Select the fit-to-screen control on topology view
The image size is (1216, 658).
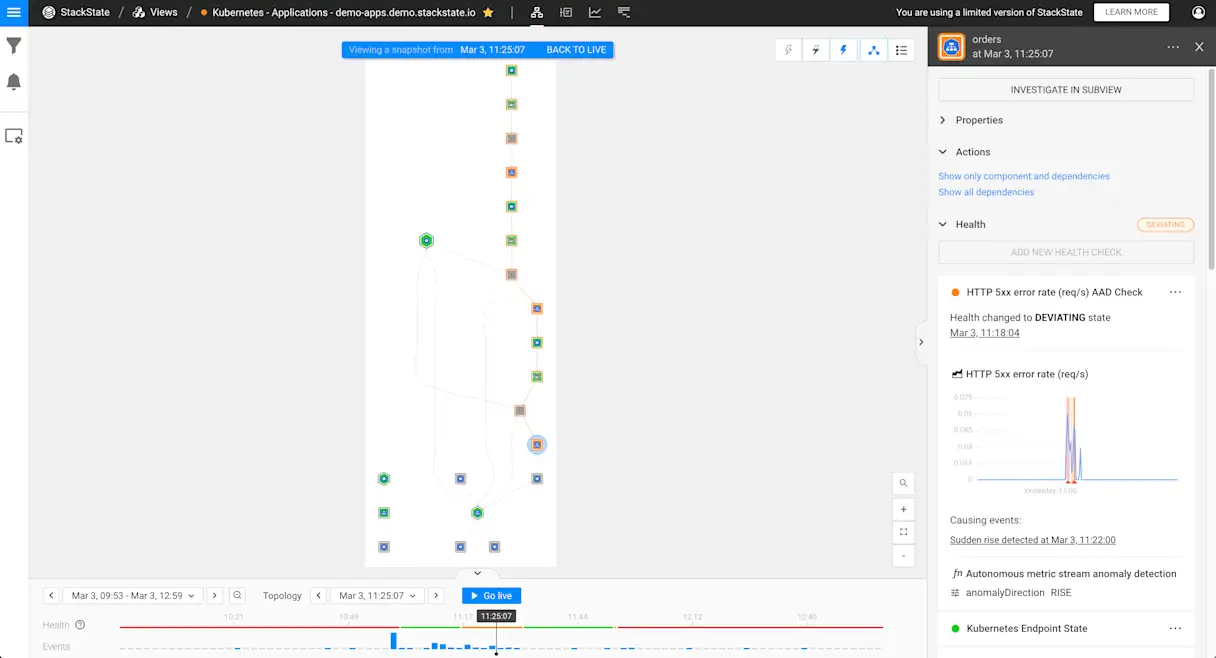click(903, 531)
